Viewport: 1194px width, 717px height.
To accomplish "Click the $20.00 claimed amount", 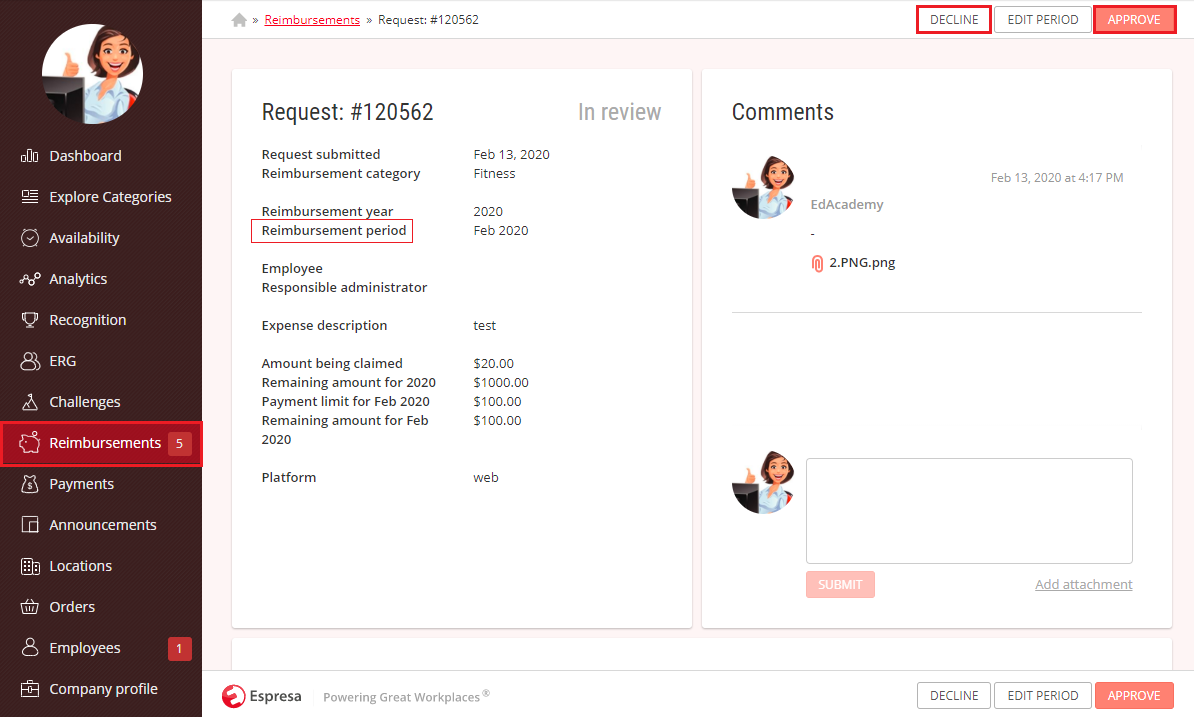I will pos(493,364).
